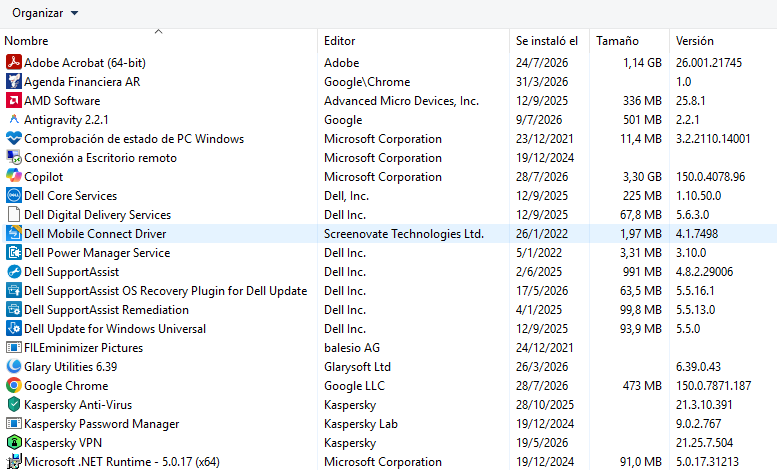Click the Comprobación de estado de PC icon
777x470 pixels.
click(14, 138)
